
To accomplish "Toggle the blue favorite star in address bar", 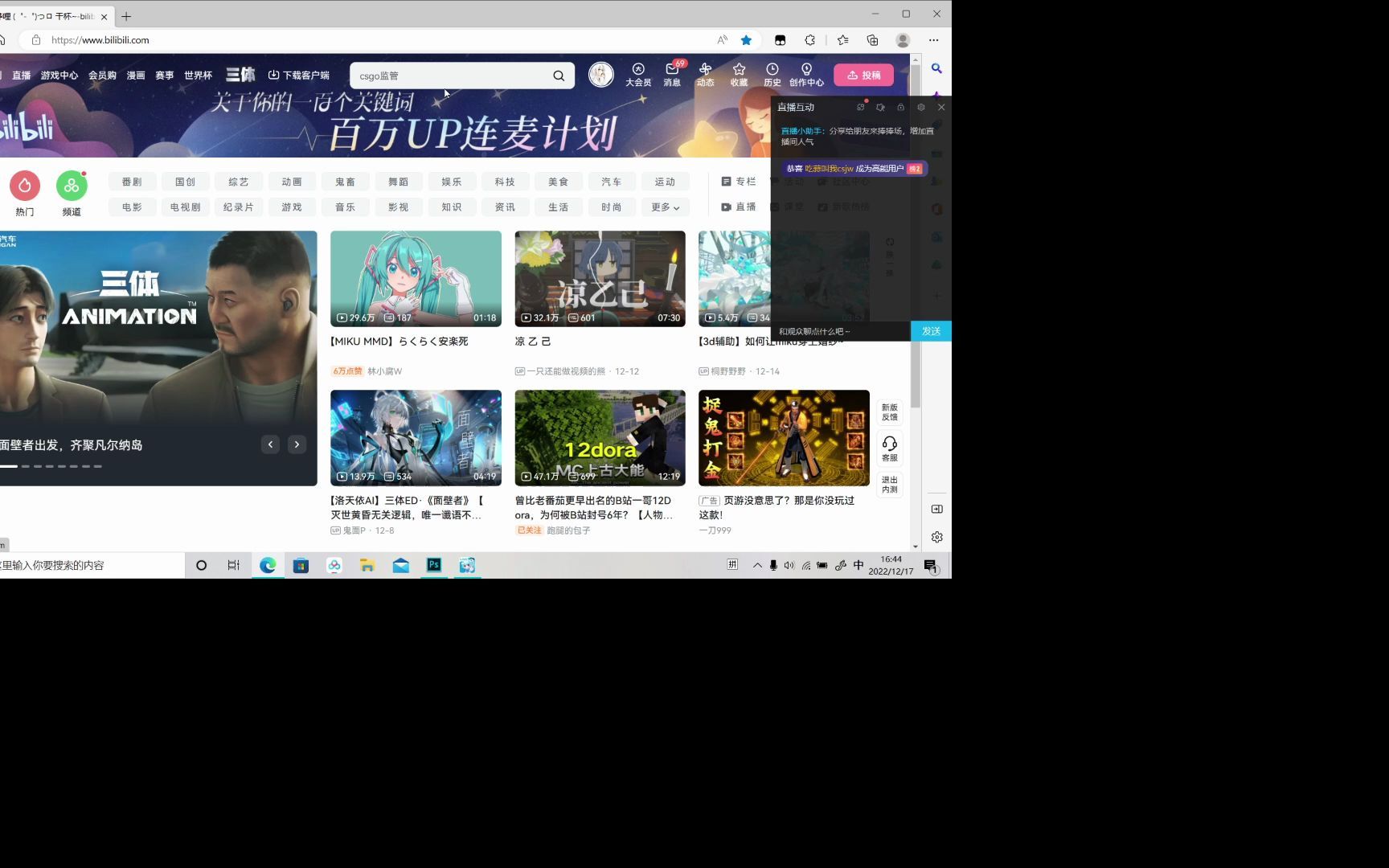I will (746, 40).
